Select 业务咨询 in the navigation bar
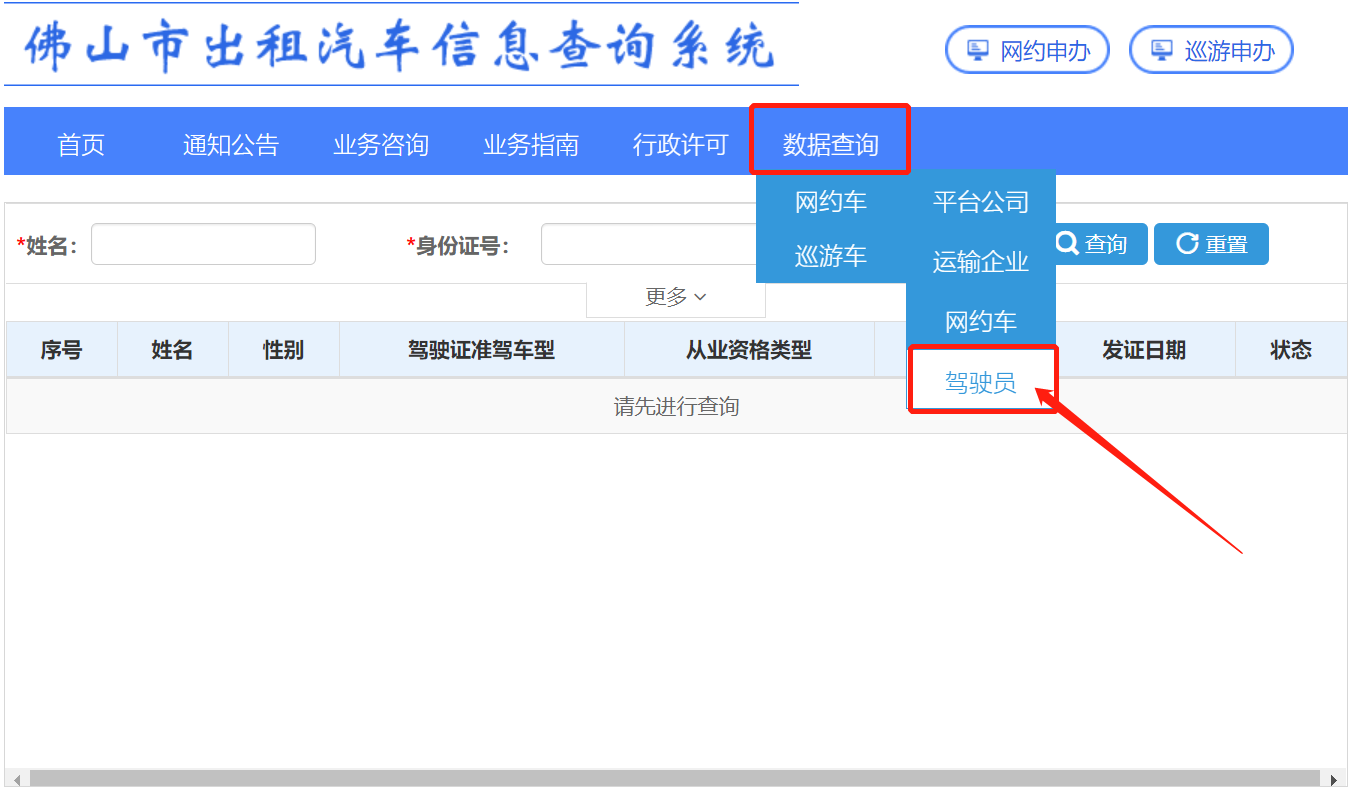 381,145
